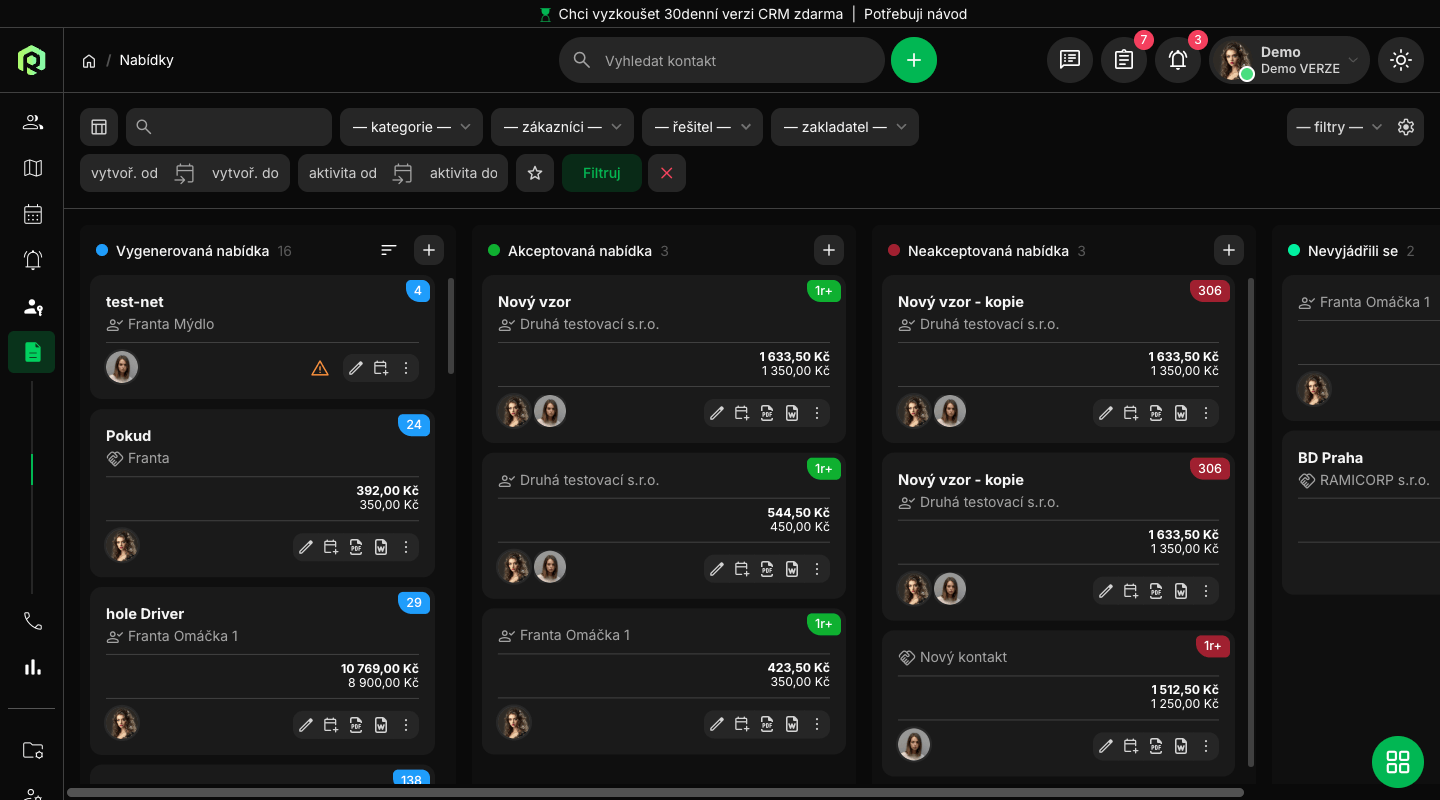
Task: Export hole Driver offer as PDF
Action: pos(356,725)
